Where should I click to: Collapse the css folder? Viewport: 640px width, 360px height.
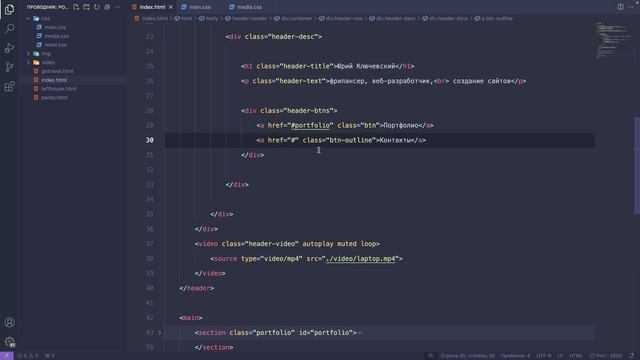click(29, 18)
